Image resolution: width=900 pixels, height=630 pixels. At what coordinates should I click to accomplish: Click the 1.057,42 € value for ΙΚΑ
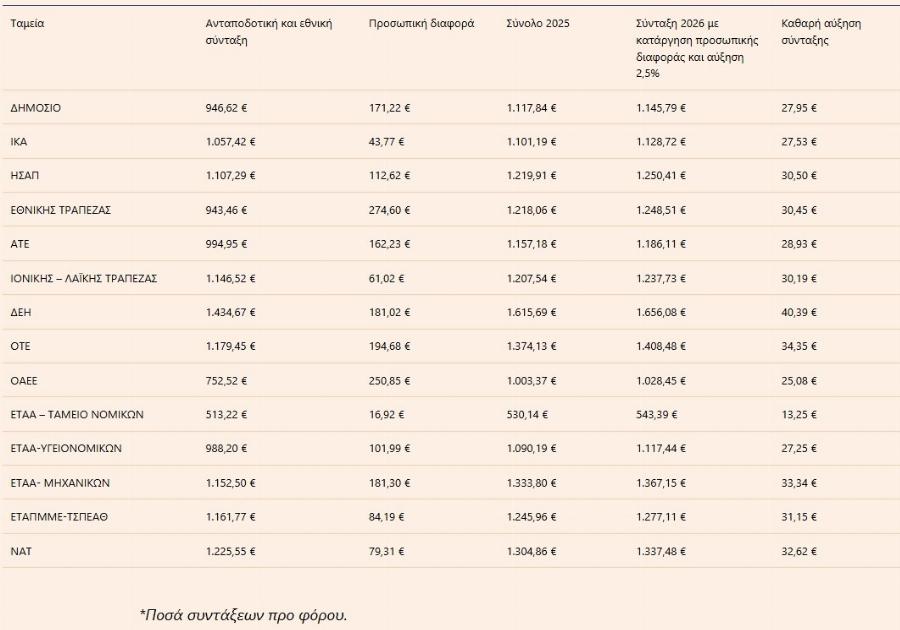[x=230, y=142]
